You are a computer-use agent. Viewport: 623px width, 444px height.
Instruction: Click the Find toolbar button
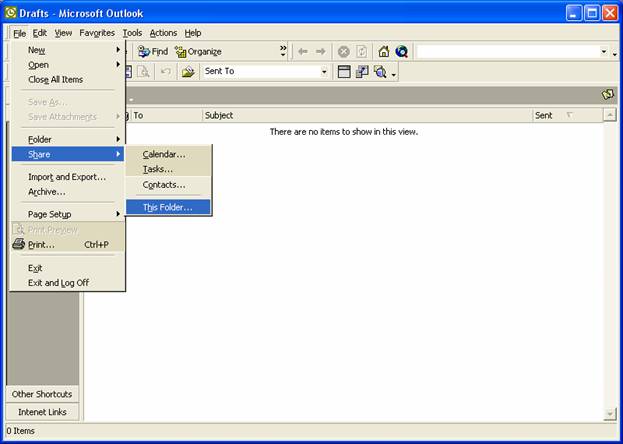point(153,52)
